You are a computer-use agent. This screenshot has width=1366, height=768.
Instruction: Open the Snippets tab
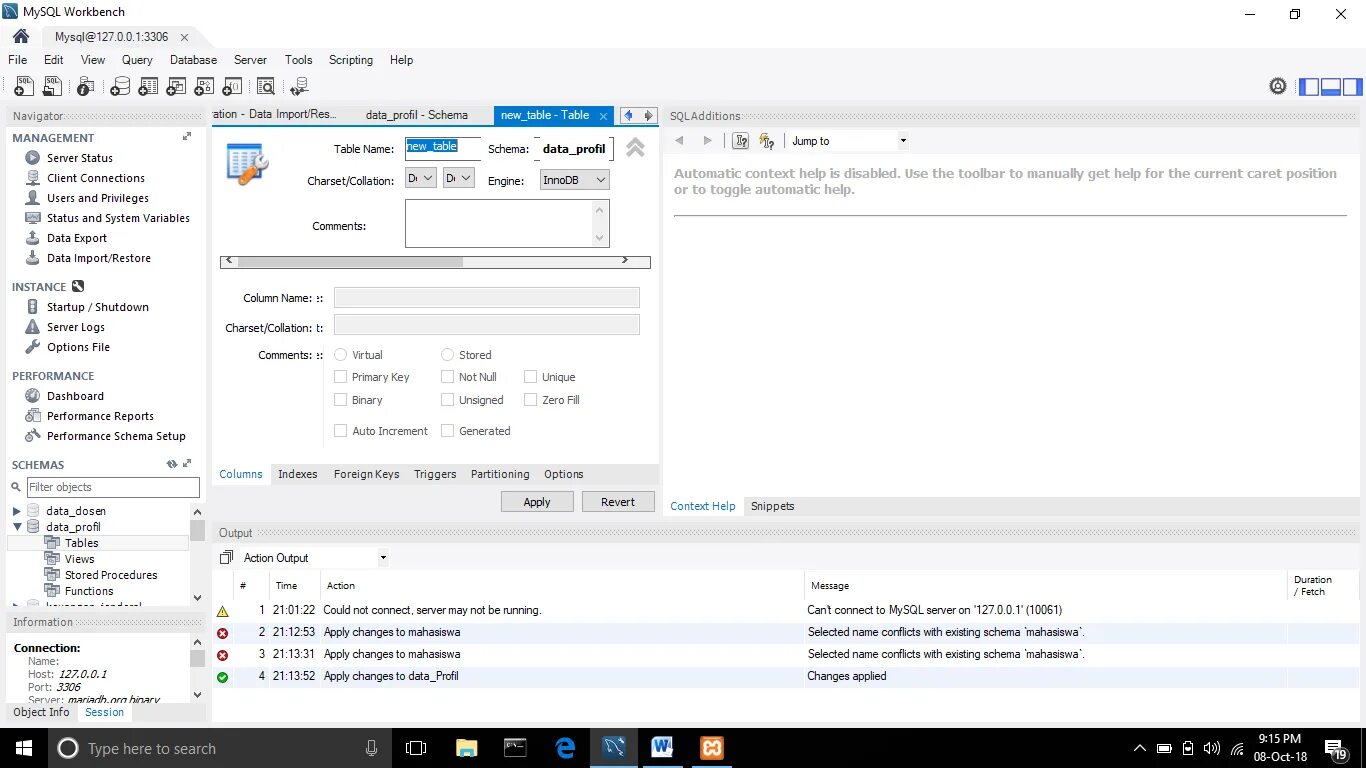coord(772,506)
